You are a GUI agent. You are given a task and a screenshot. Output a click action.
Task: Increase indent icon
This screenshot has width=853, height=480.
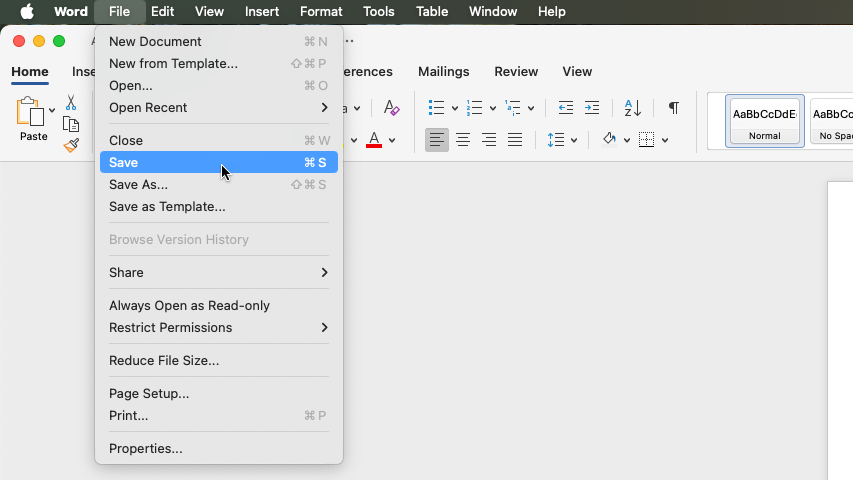592,108
